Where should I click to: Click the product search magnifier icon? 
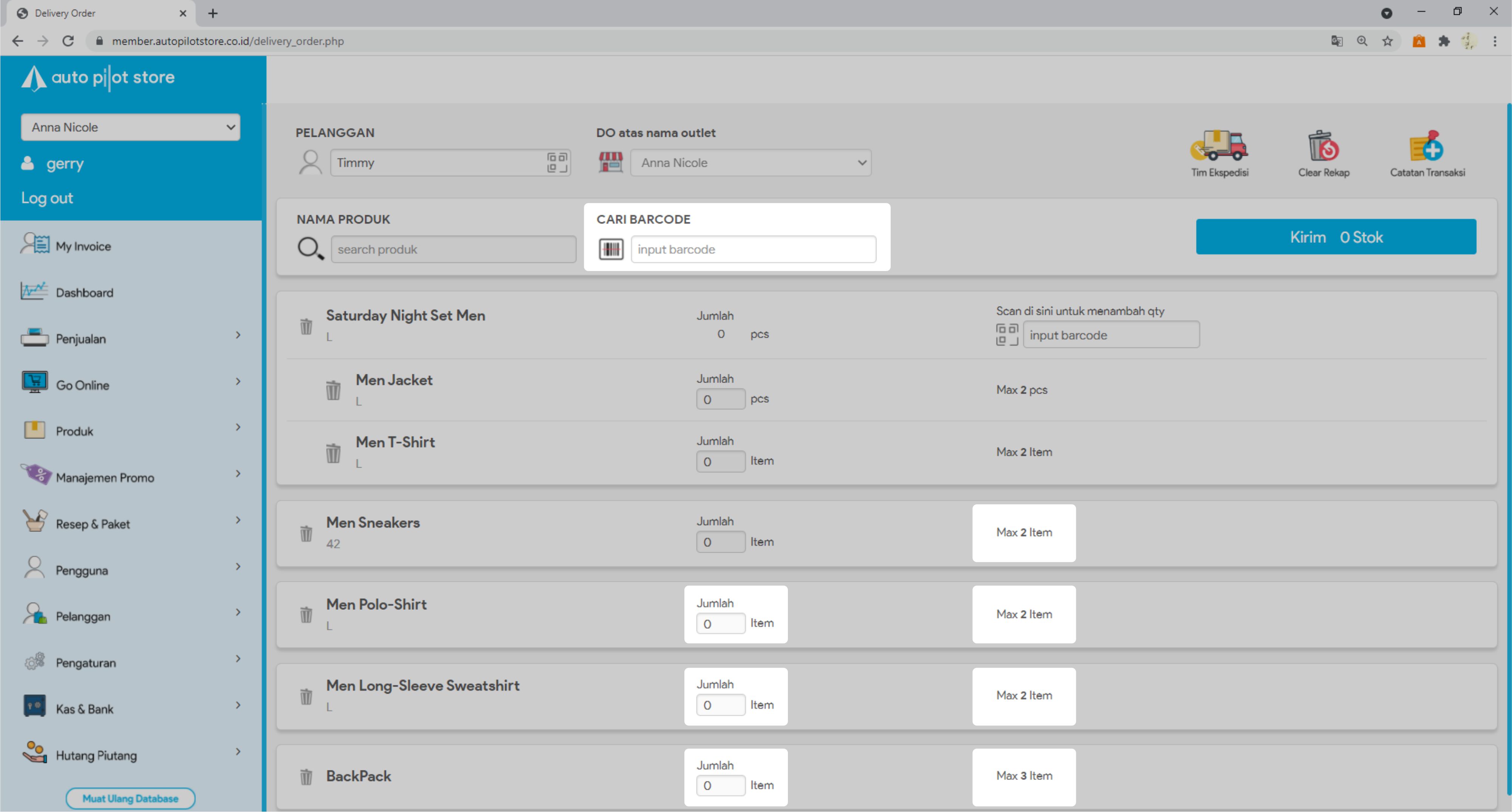coord(310,248)
